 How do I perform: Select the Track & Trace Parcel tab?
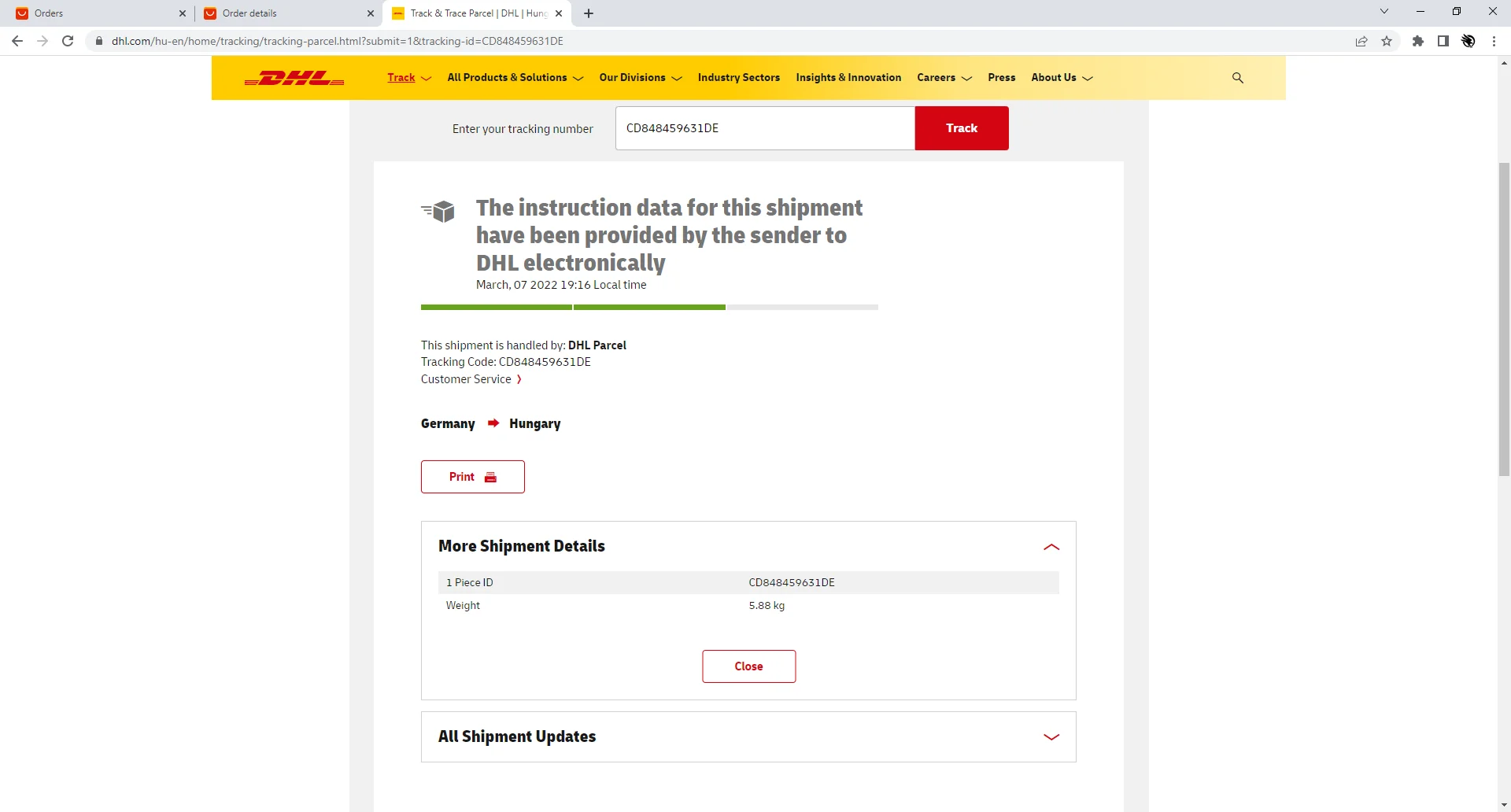pyautogui.click(x=478, y=13)
